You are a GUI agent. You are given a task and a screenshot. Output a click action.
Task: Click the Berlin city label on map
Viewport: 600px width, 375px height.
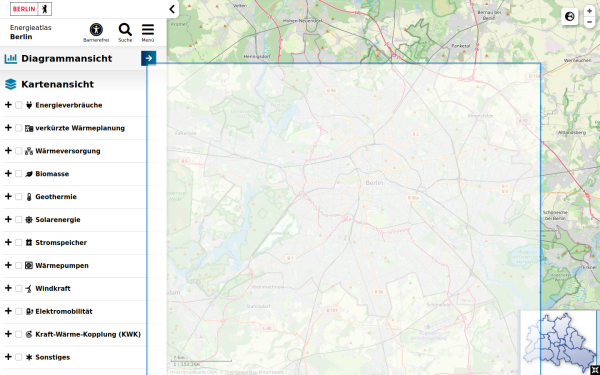coord(374,183)
